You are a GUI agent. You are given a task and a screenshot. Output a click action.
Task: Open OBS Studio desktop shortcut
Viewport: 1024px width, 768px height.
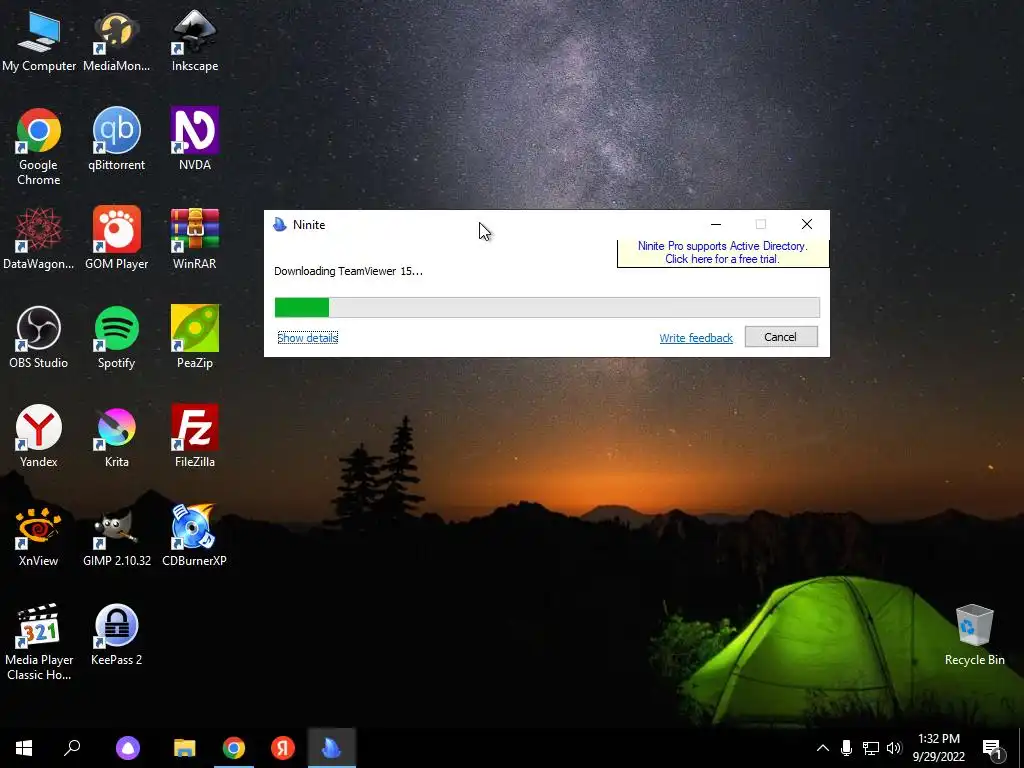39,338
